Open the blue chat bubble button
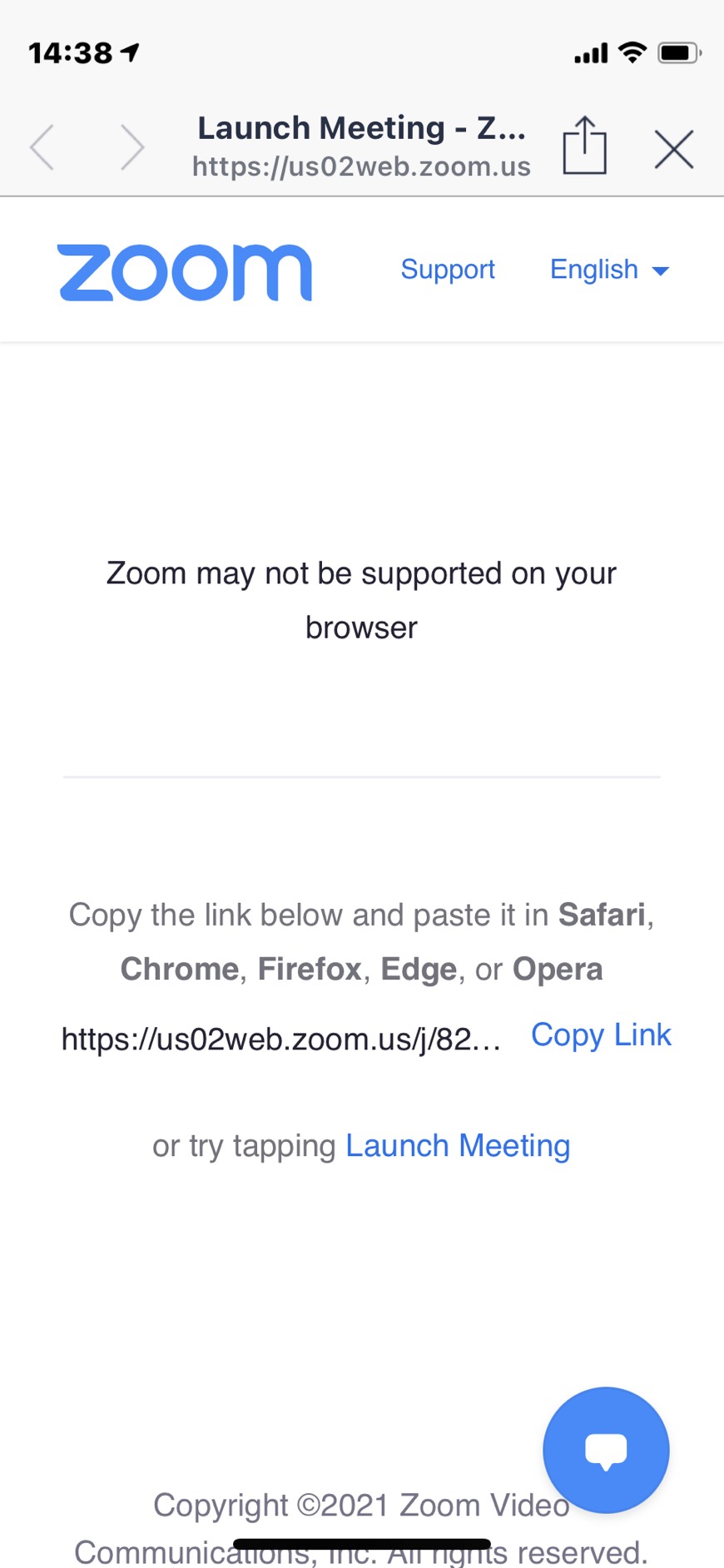The height and width of the screenshot is (1568, 724). [606, 1450]
